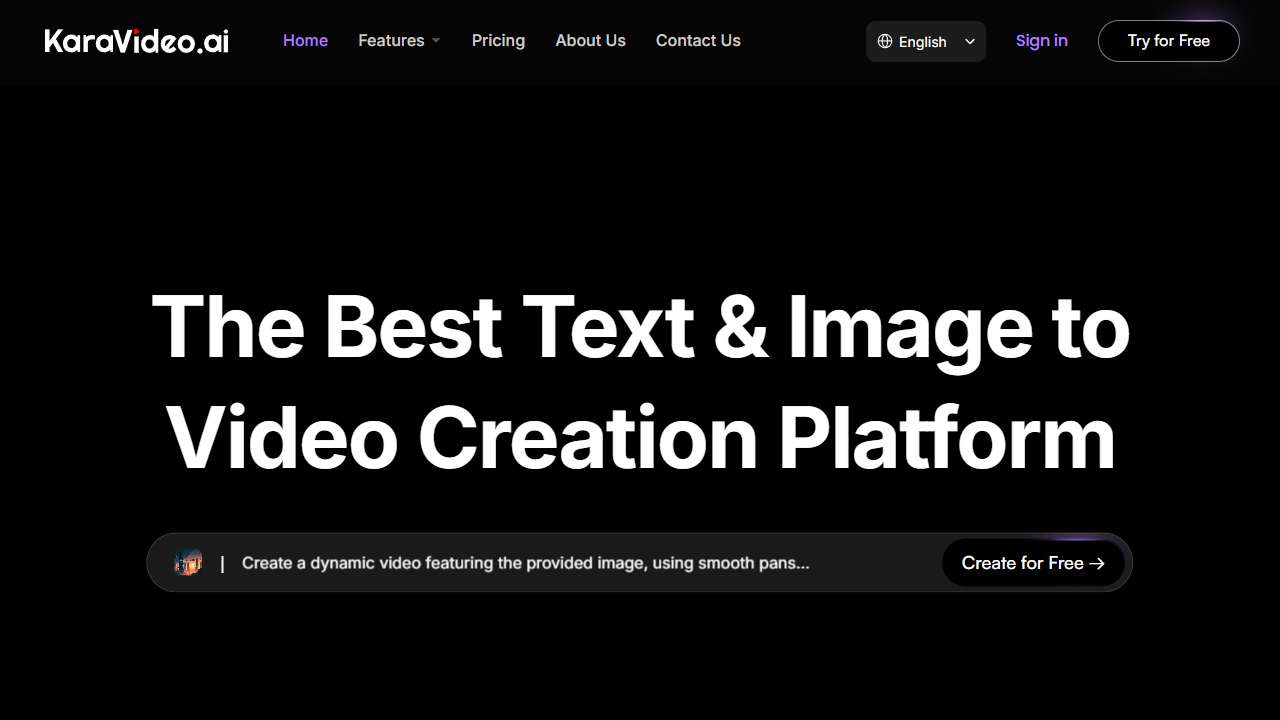This screenshot has height=720, width=1280.
Task: Open the English language dropdown
Action: (923, 41)
